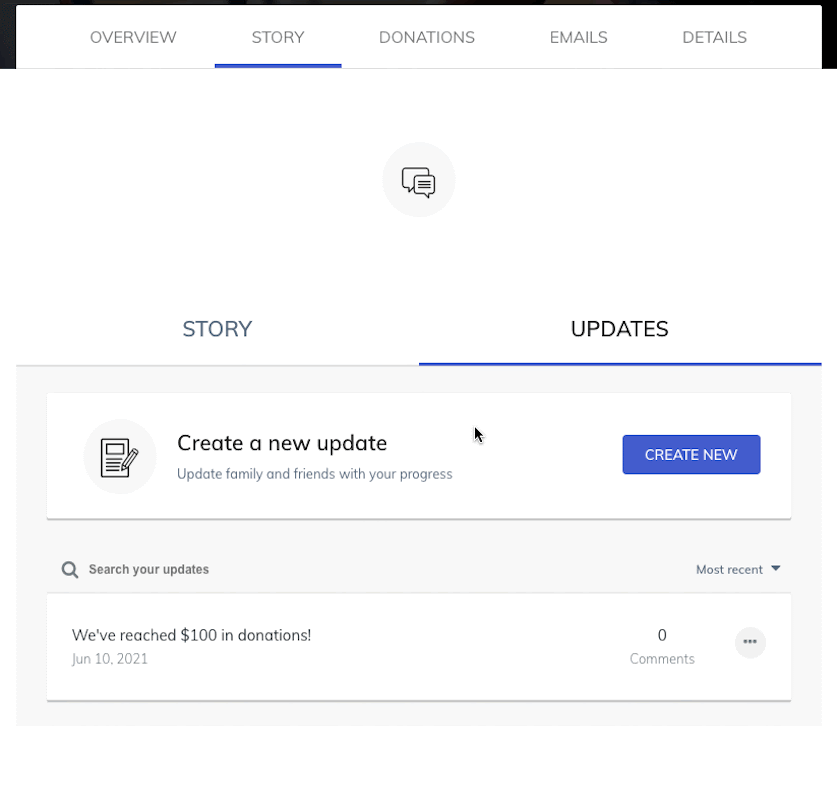Focus the Search your updates field

pyautogui.click(x=148, y=570)
